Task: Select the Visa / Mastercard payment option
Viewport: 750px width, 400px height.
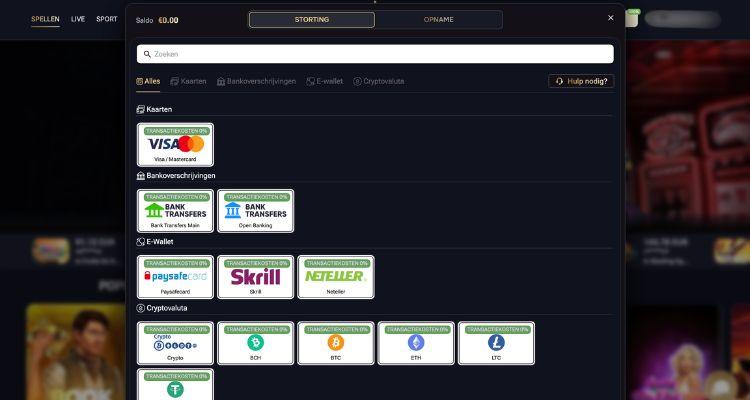Action: coord(175,144)
